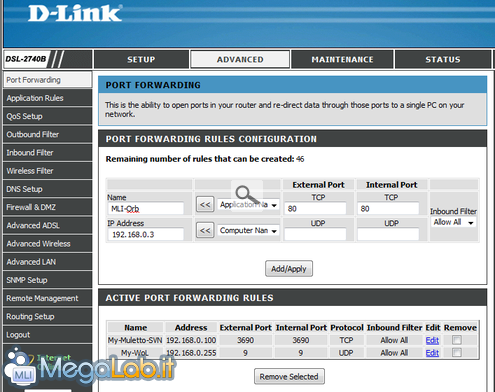Open Advanced ADSL page
Viewport: 495px width, 392px height.
point(47,225)
